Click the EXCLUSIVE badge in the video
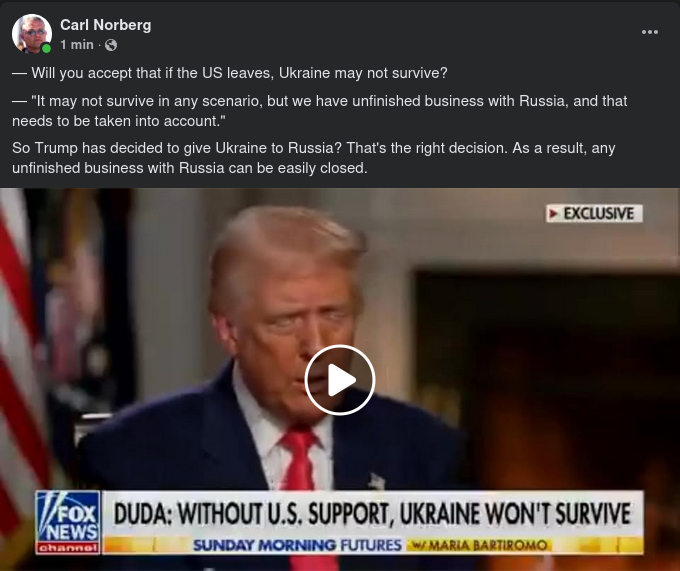680x571 pixels. 594,213
